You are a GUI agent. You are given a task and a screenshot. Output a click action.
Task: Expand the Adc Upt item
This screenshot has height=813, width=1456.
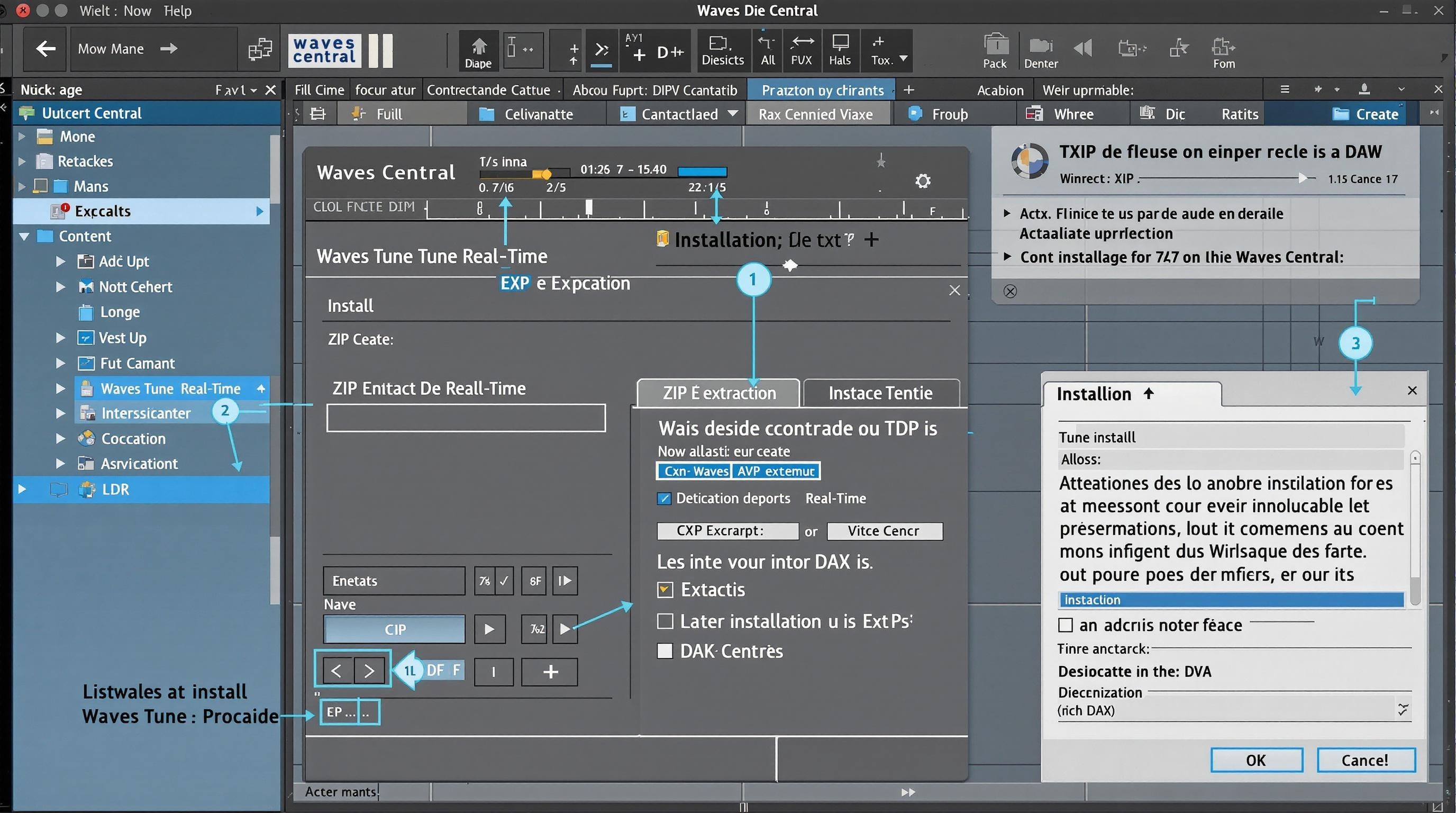[60, 261]
